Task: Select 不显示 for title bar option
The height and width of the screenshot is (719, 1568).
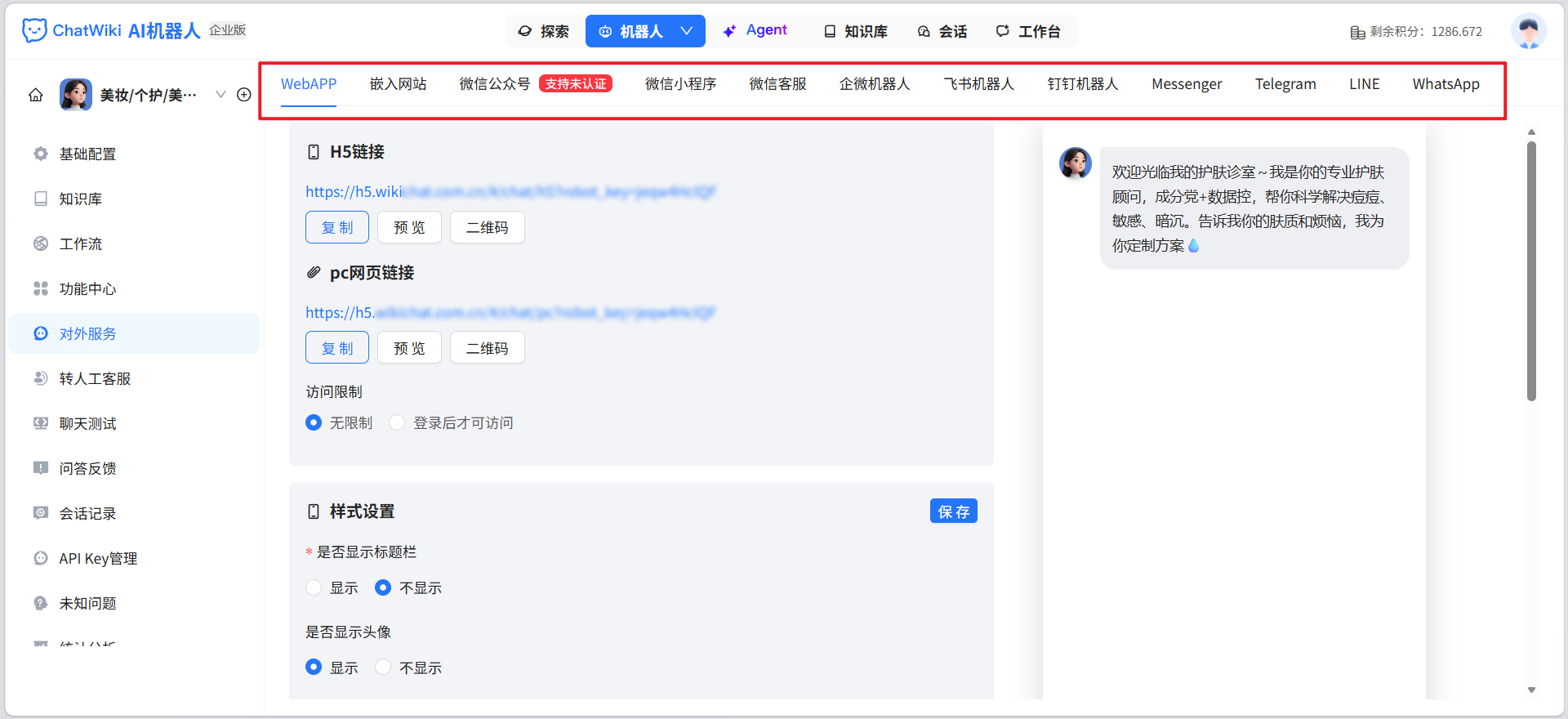Action: [x=383, y=587]
